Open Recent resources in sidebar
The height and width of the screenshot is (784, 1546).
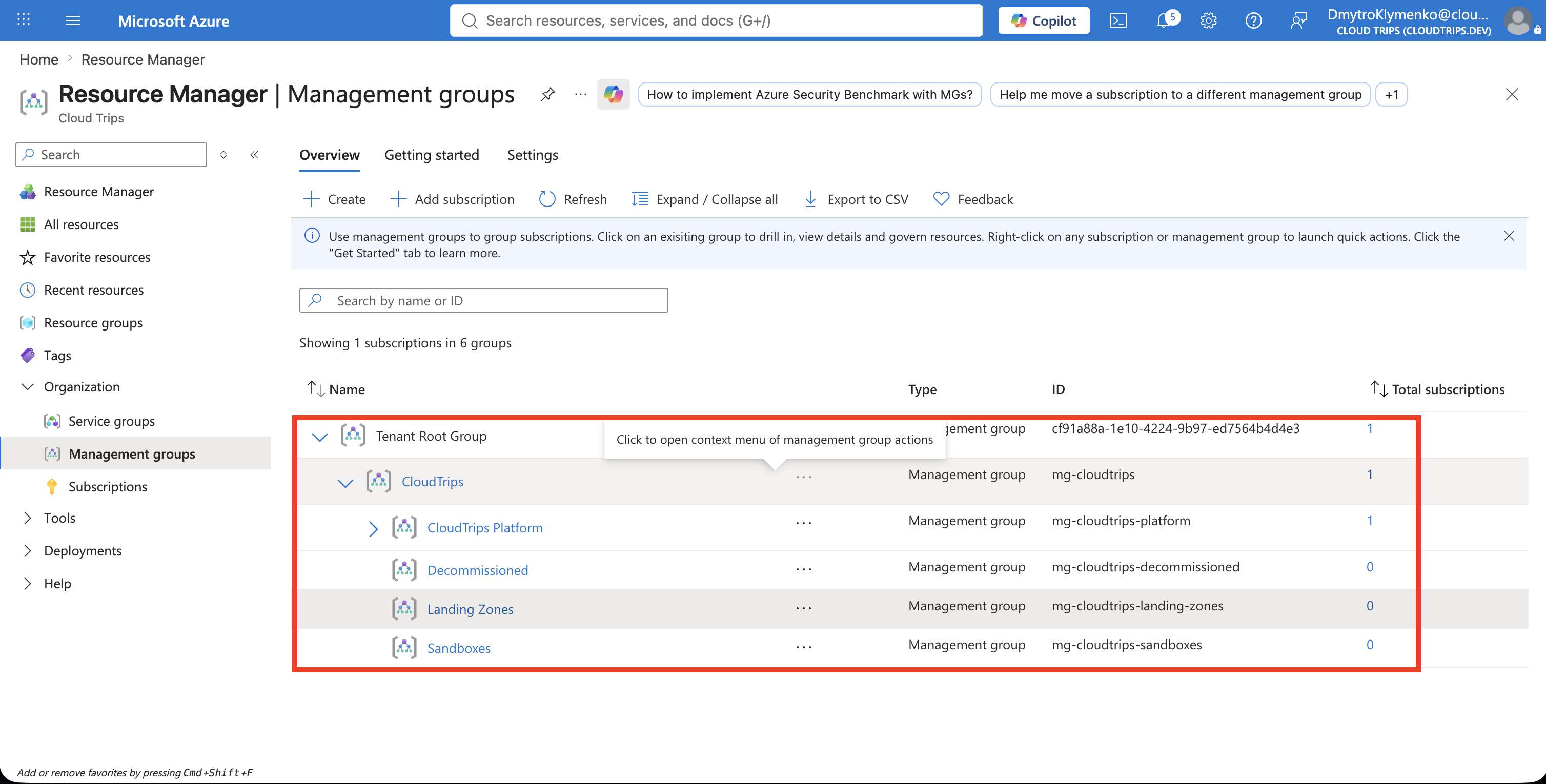[x=94, y=290]
